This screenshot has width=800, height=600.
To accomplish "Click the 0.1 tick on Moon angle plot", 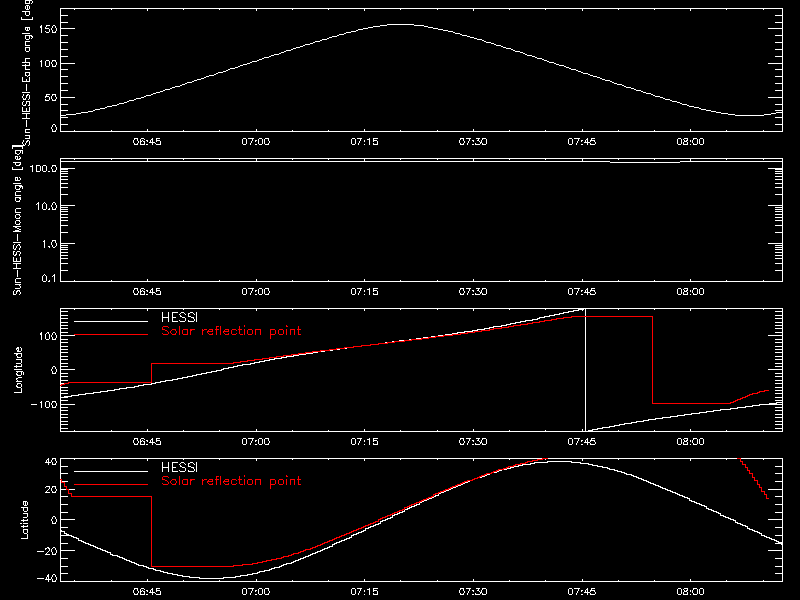I will point(49,279).
